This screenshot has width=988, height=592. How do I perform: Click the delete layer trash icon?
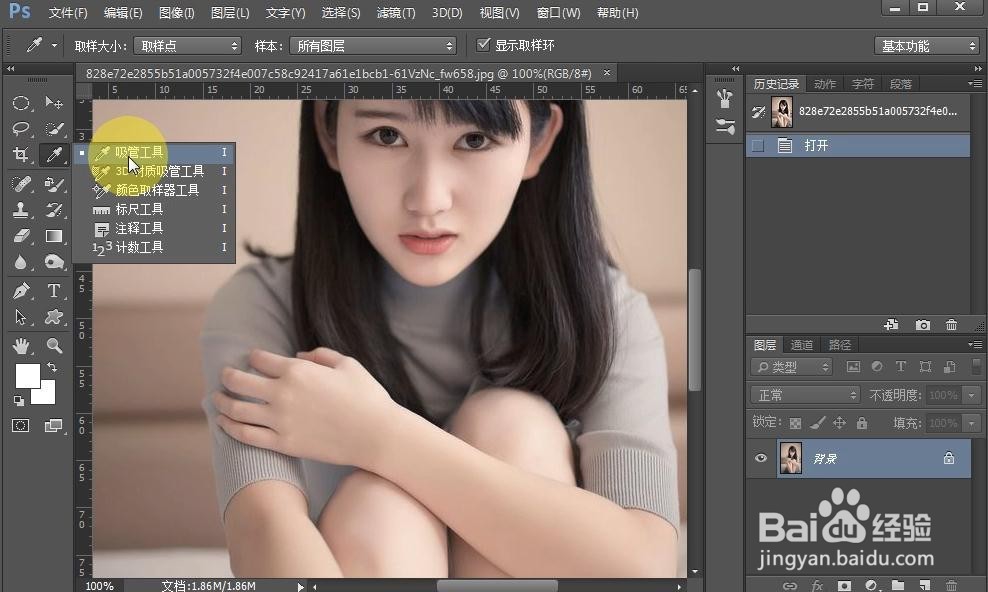(951, 586)
